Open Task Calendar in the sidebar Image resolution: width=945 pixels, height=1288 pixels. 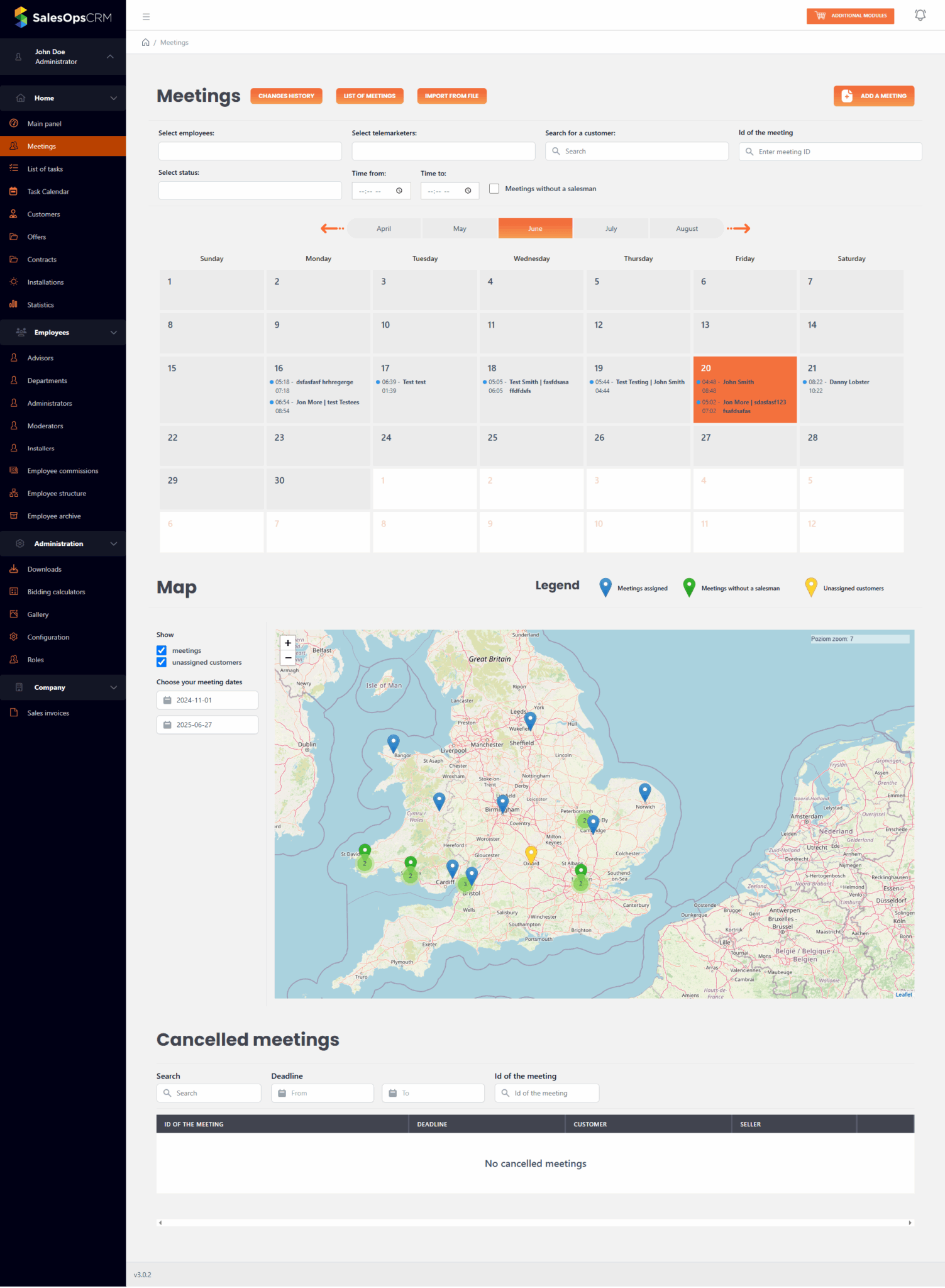click(48, 192)
